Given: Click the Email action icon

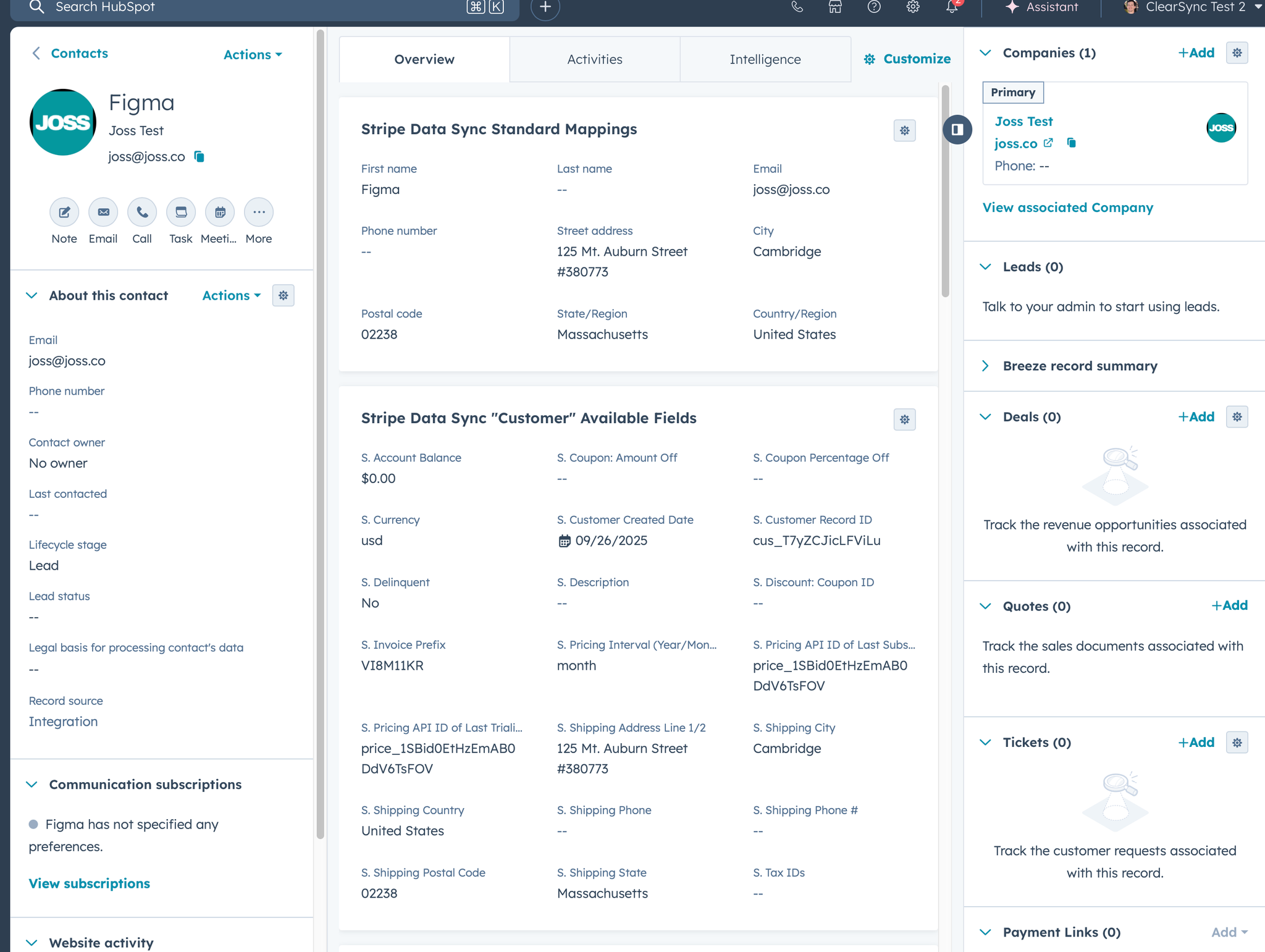Looking at the screenshot, I should point(103,213).
